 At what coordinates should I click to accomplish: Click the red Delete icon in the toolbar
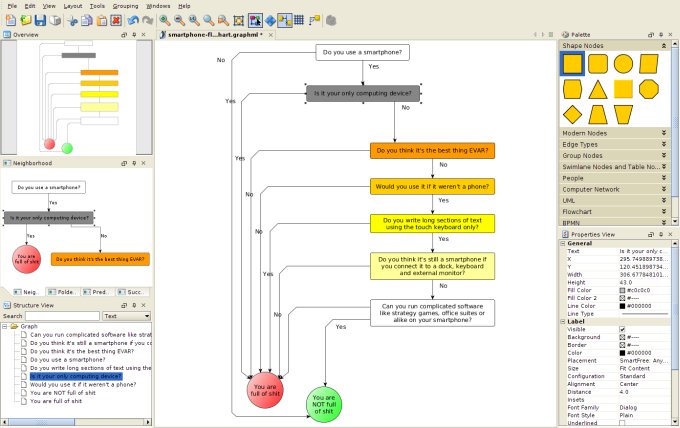tap(116, 20)
